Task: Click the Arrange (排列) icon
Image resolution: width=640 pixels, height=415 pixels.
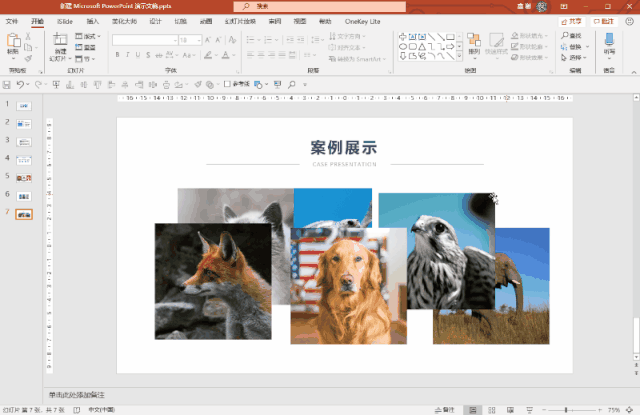Action: point(474,43)
